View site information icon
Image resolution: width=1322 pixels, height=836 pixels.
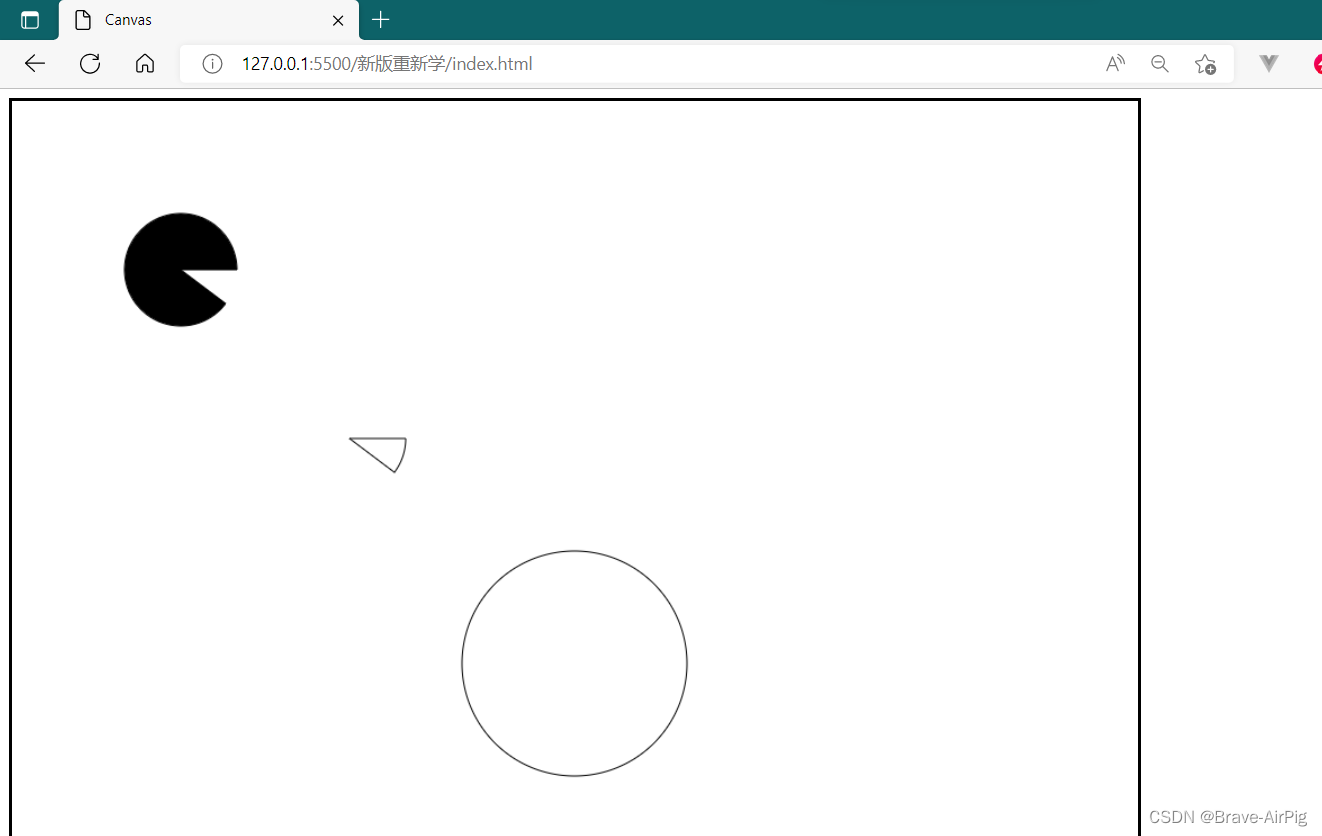pos(212,64)
